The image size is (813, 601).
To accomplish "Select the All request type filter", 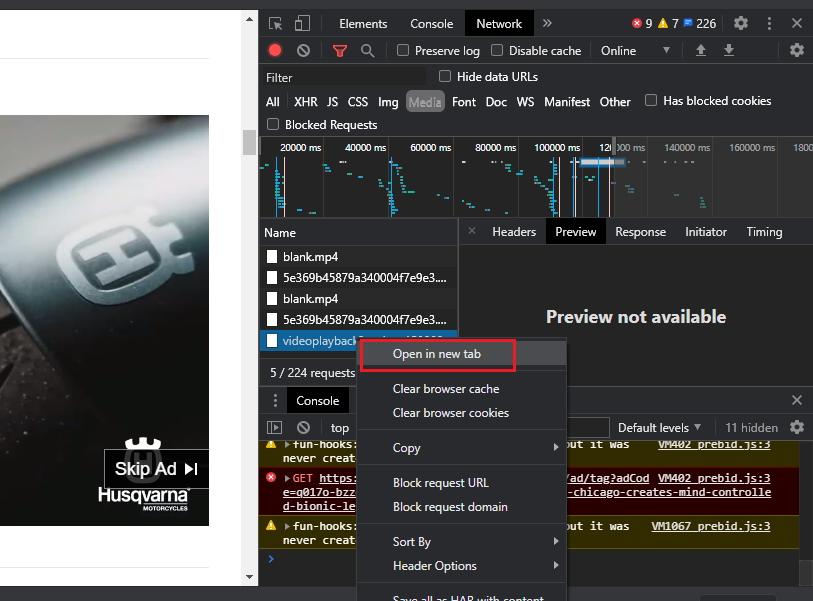I will (272, 102).
